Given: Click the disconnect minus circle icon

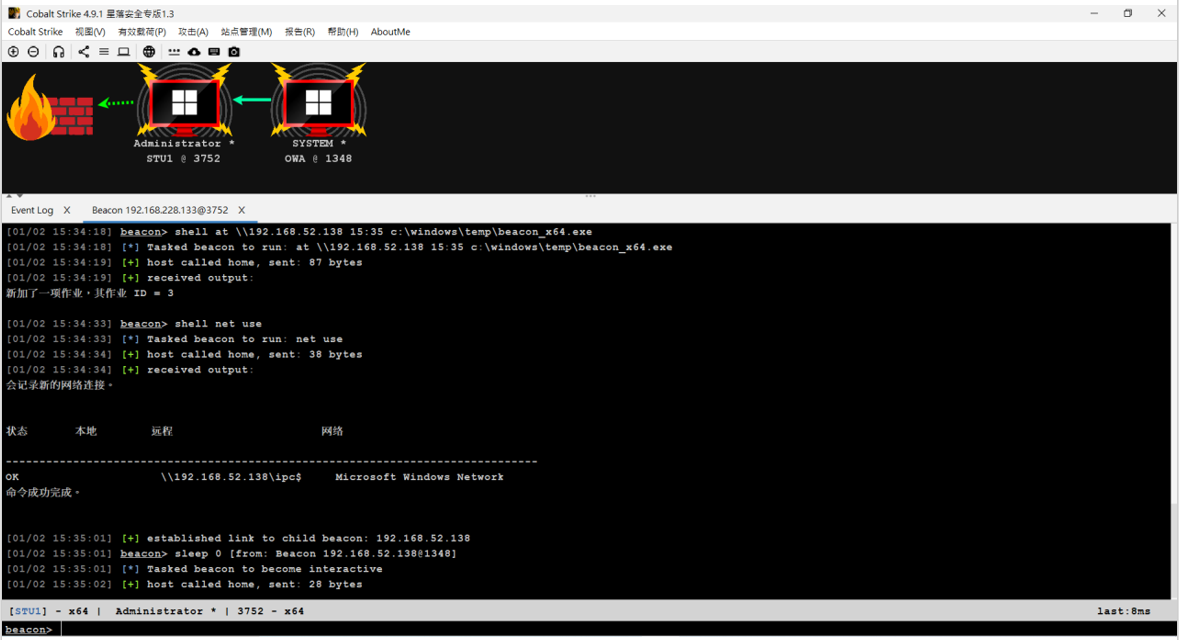Looking at the screenshot, I should (33, 52).
